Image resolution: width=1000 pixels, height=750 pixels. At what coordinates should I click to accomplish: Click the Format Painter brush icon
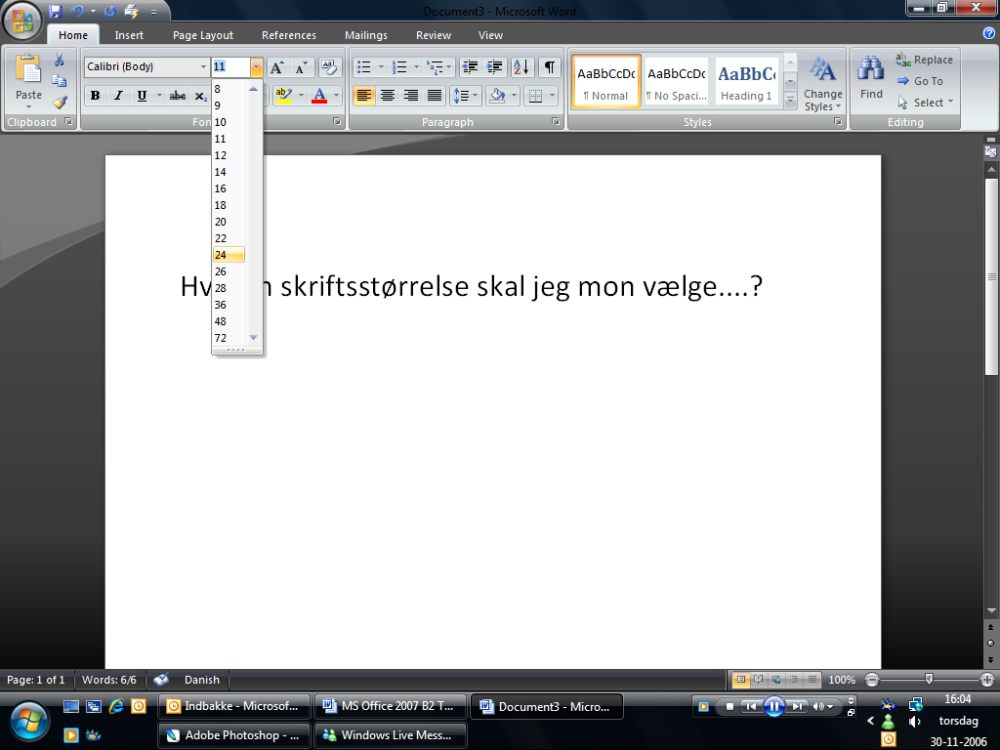click(59, 102)
